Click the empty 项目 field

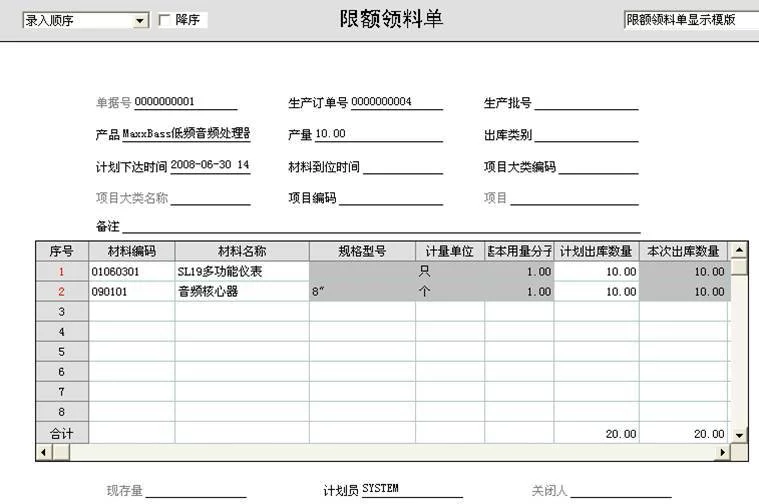575,198
